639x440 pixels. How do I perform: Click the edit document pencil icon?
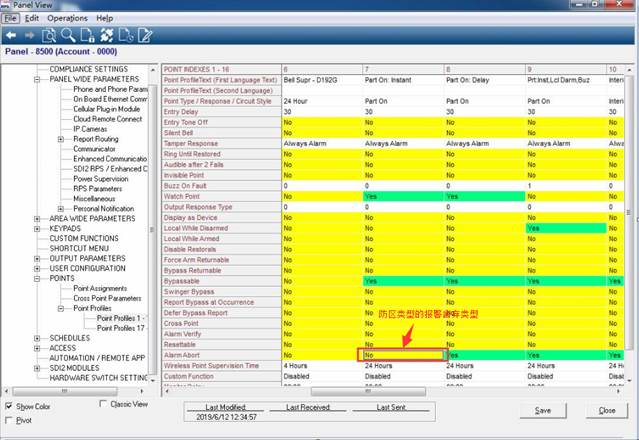(x=145, y=35)
